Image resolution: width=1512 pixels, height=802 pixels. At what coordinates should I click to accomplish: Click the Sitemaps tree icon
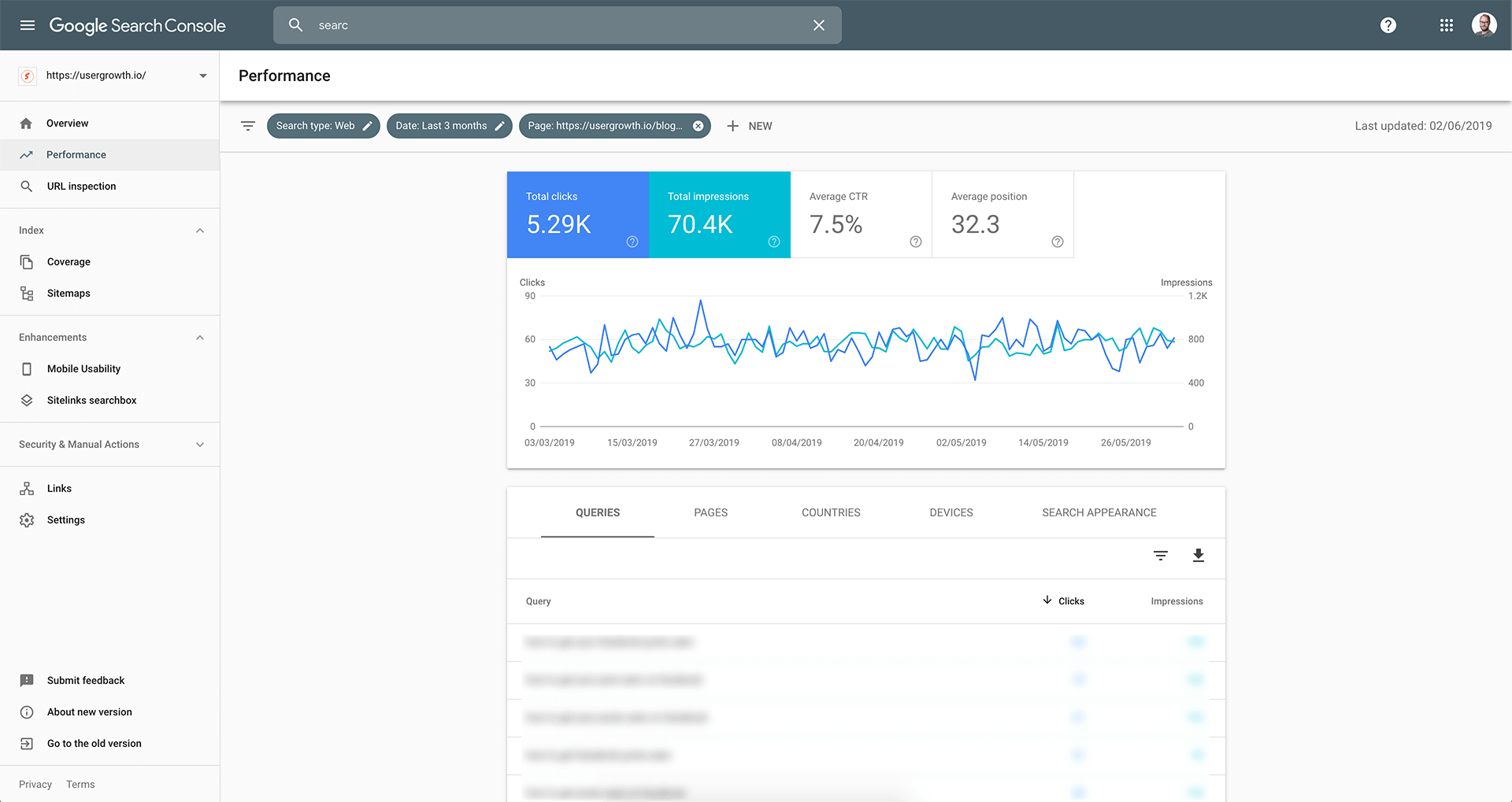pyautogui.click(x=27, y=294)
